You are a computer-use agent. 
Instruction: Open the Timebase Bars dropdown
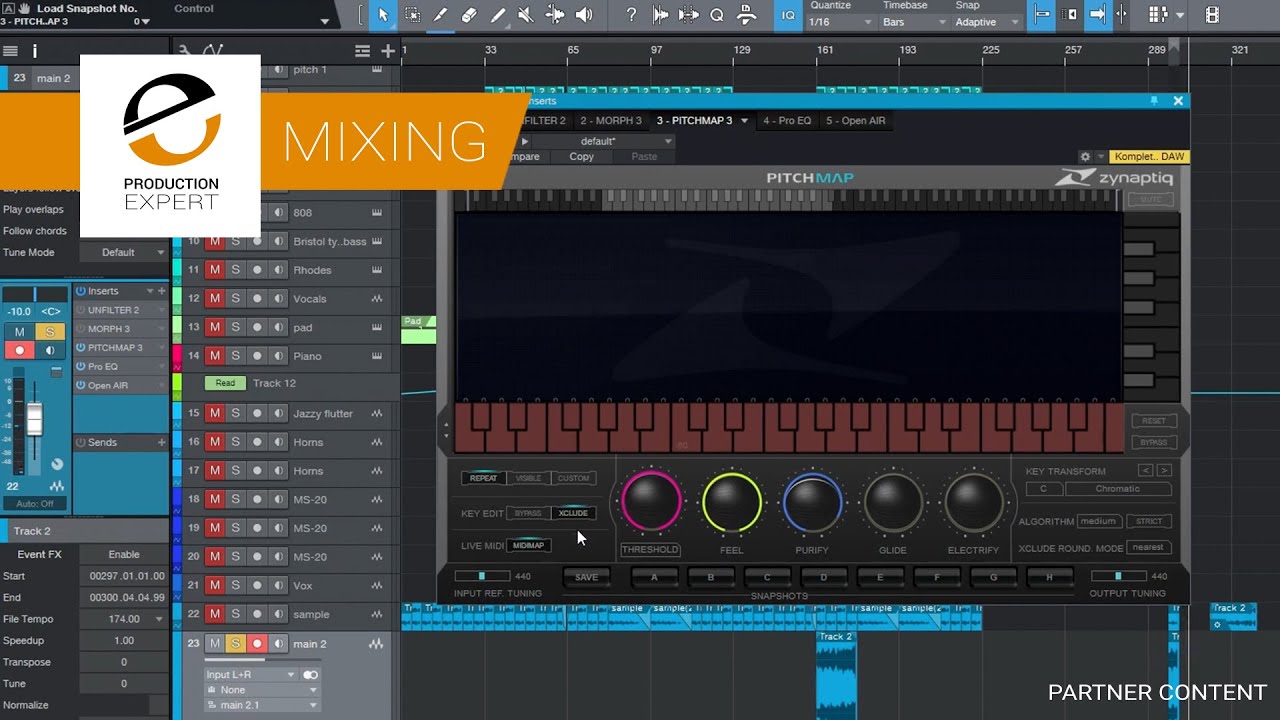914,22
